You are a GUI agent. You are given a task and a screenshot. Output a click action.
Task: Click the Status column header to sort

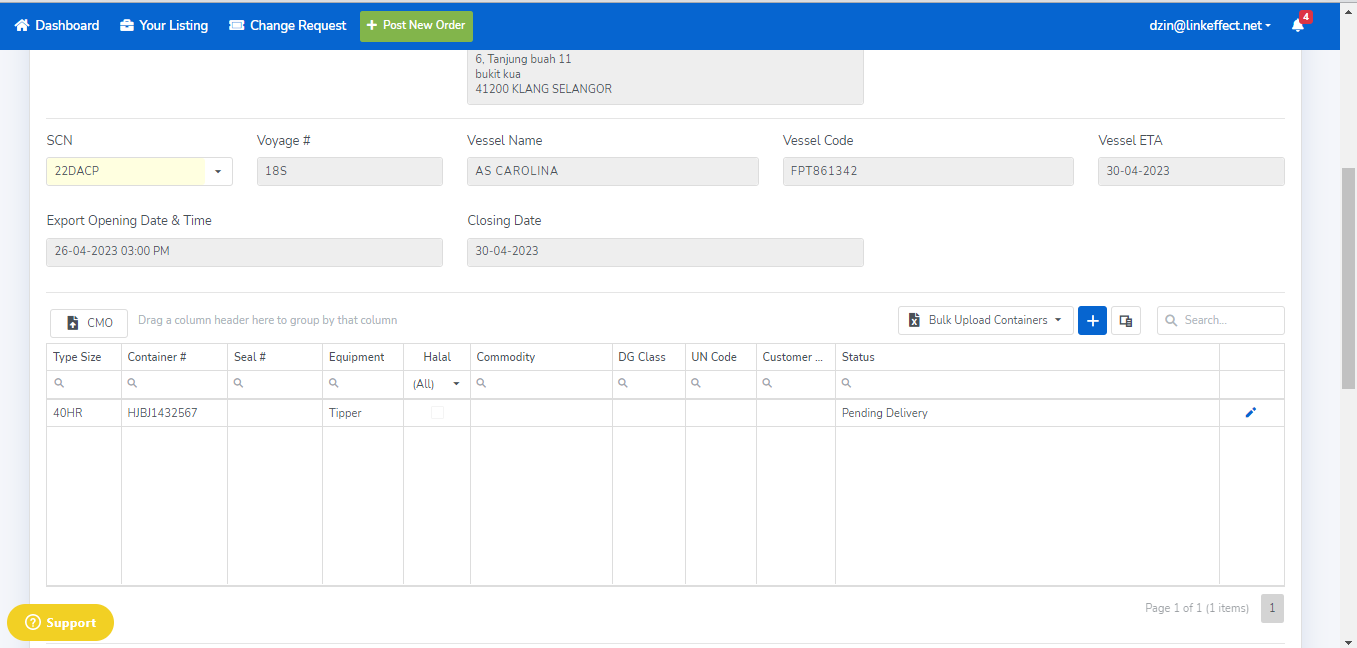[x=858, y=357]
